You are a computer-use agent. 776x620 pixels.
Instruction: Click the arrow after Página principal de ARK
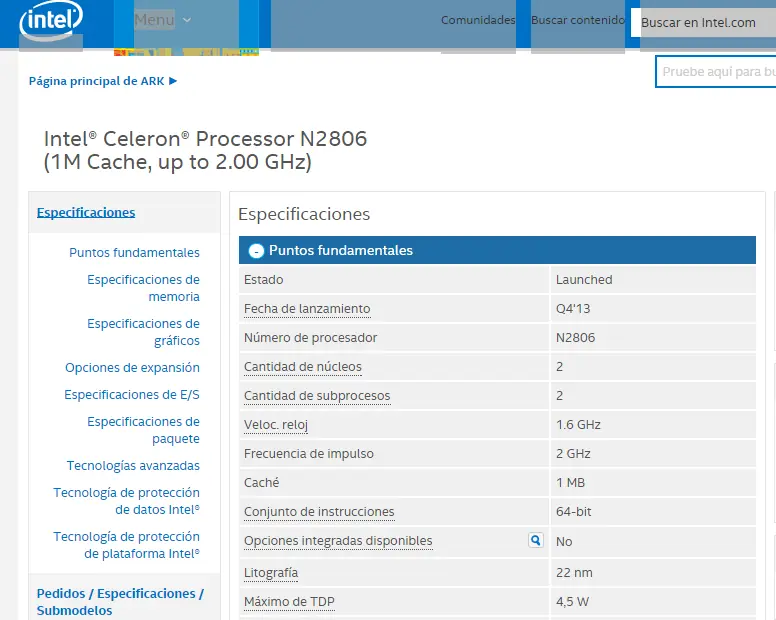point(173,81)
